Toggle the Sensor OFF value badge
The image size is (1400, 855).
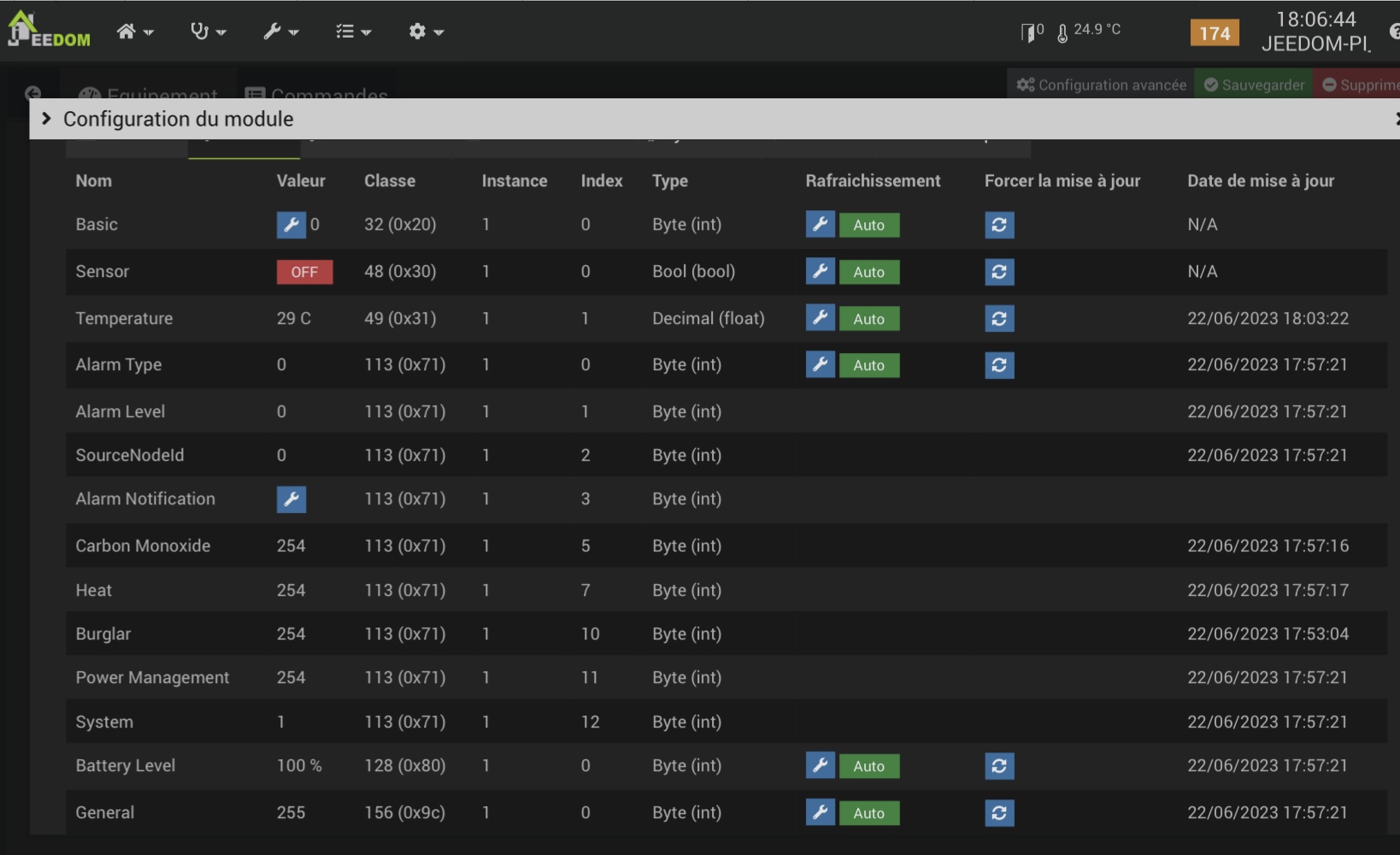[x=304, y=272]
